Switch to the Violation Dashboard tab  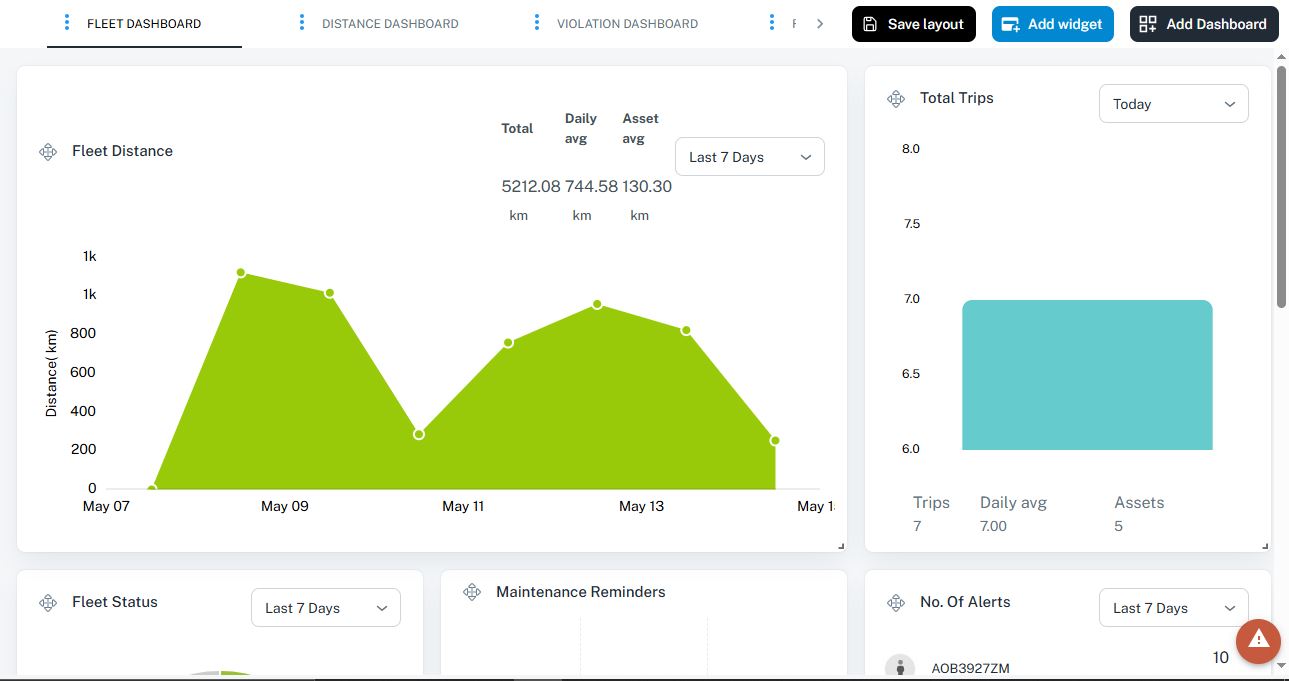pos(626,23)
